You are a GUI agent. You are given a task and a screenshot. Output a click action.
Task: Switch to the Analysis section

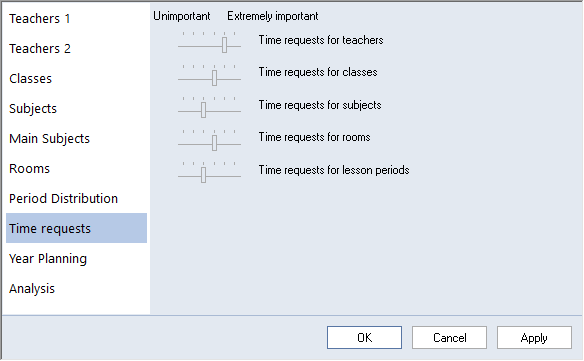point(76,289)
